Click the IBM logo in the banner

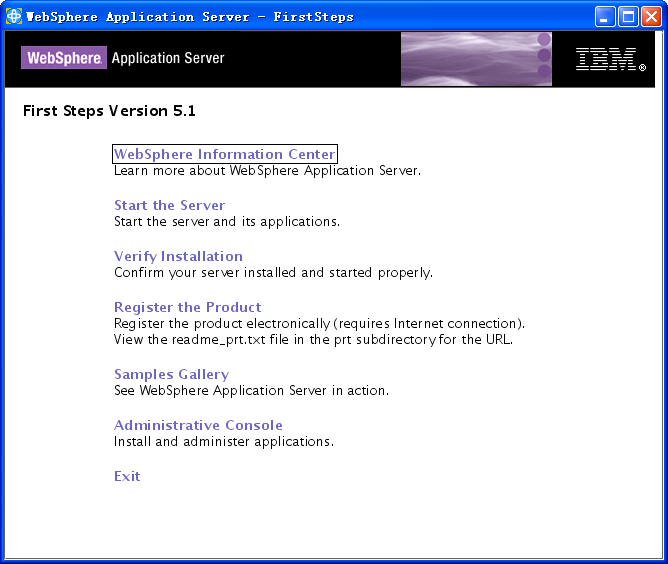click(x=609, y=60)
